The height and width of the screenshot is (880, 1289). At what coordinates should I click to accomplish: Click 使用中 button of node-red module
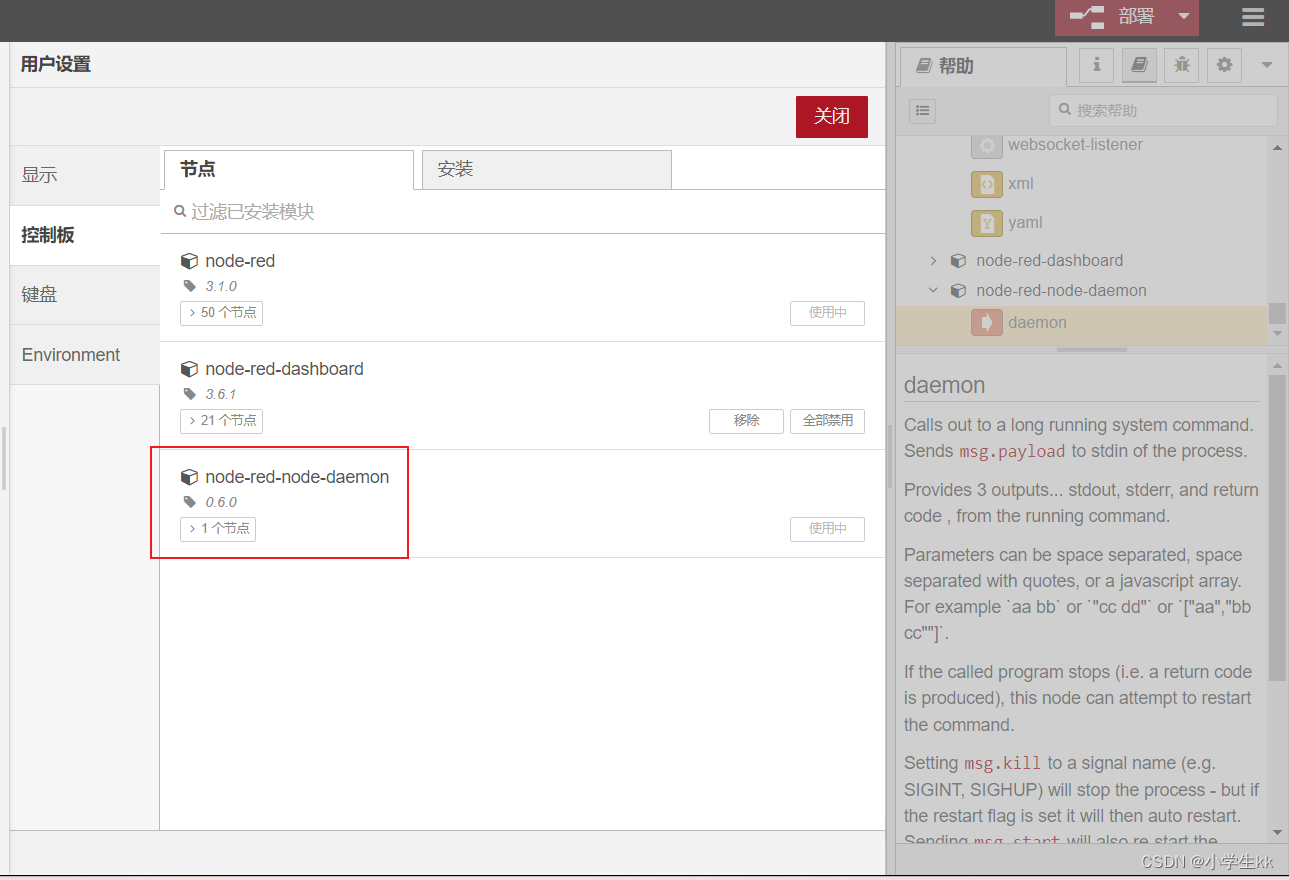tap(827, 313)
